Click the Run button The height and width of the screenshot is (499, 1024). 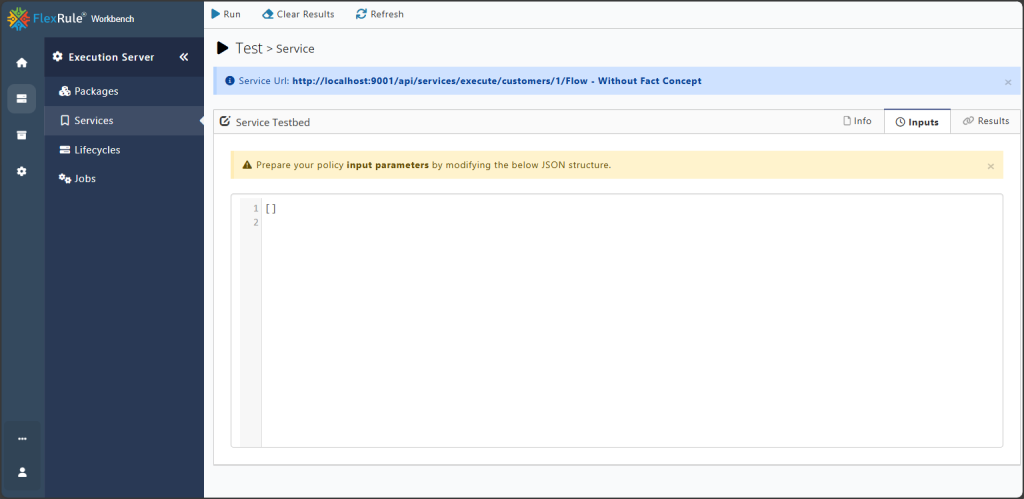pos(226,14)
